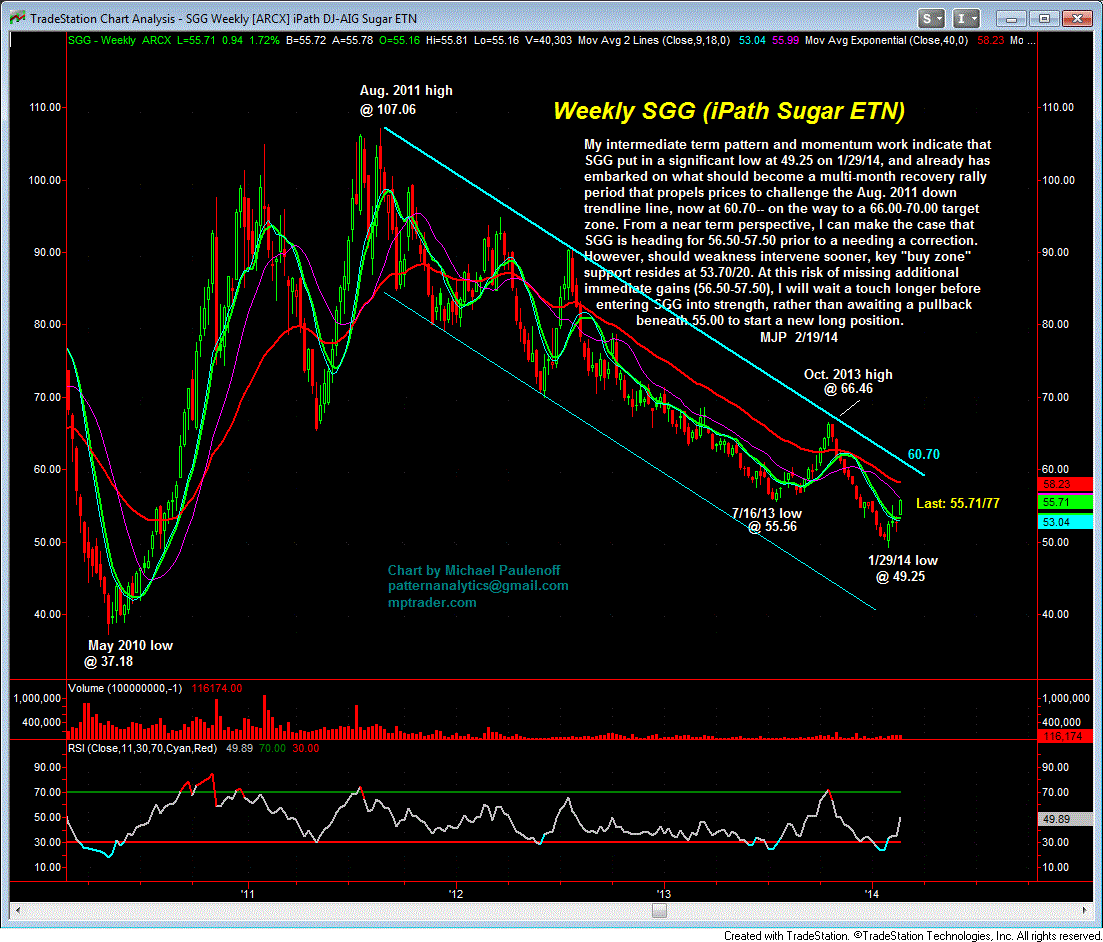Click the cyan "60.70" trendline label

pos(924,454)
